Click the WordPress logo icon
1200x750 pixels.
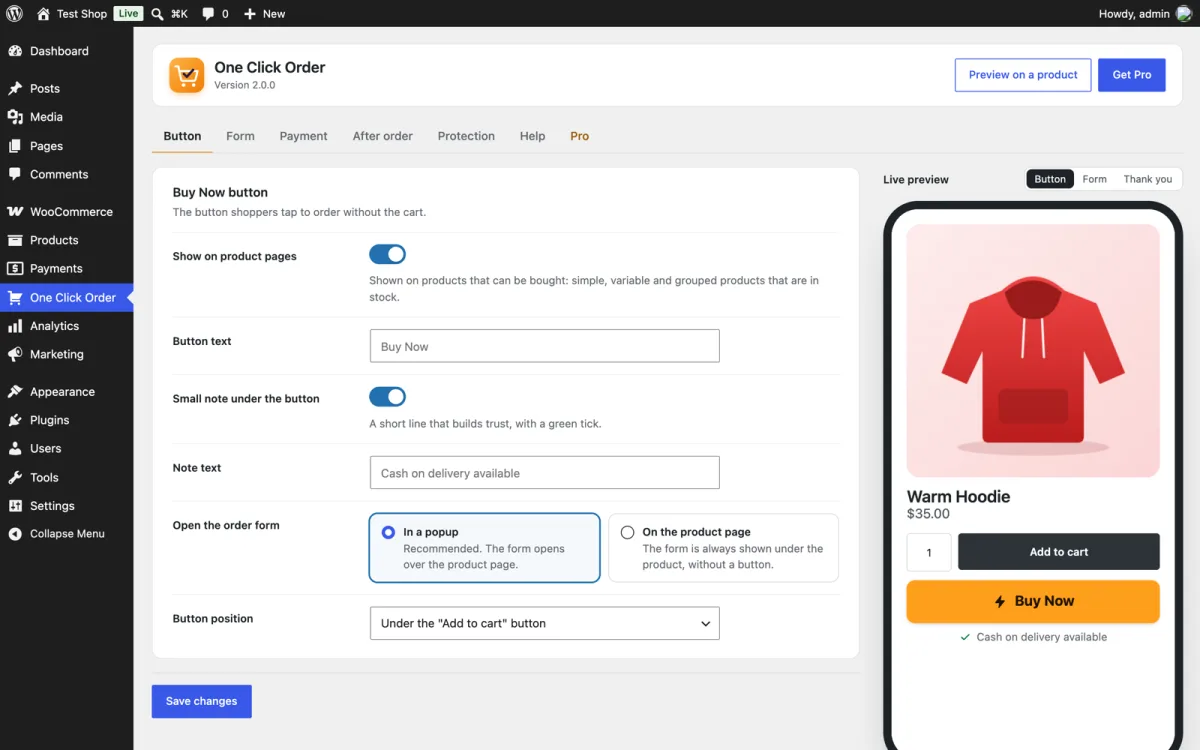click(14, 14)
